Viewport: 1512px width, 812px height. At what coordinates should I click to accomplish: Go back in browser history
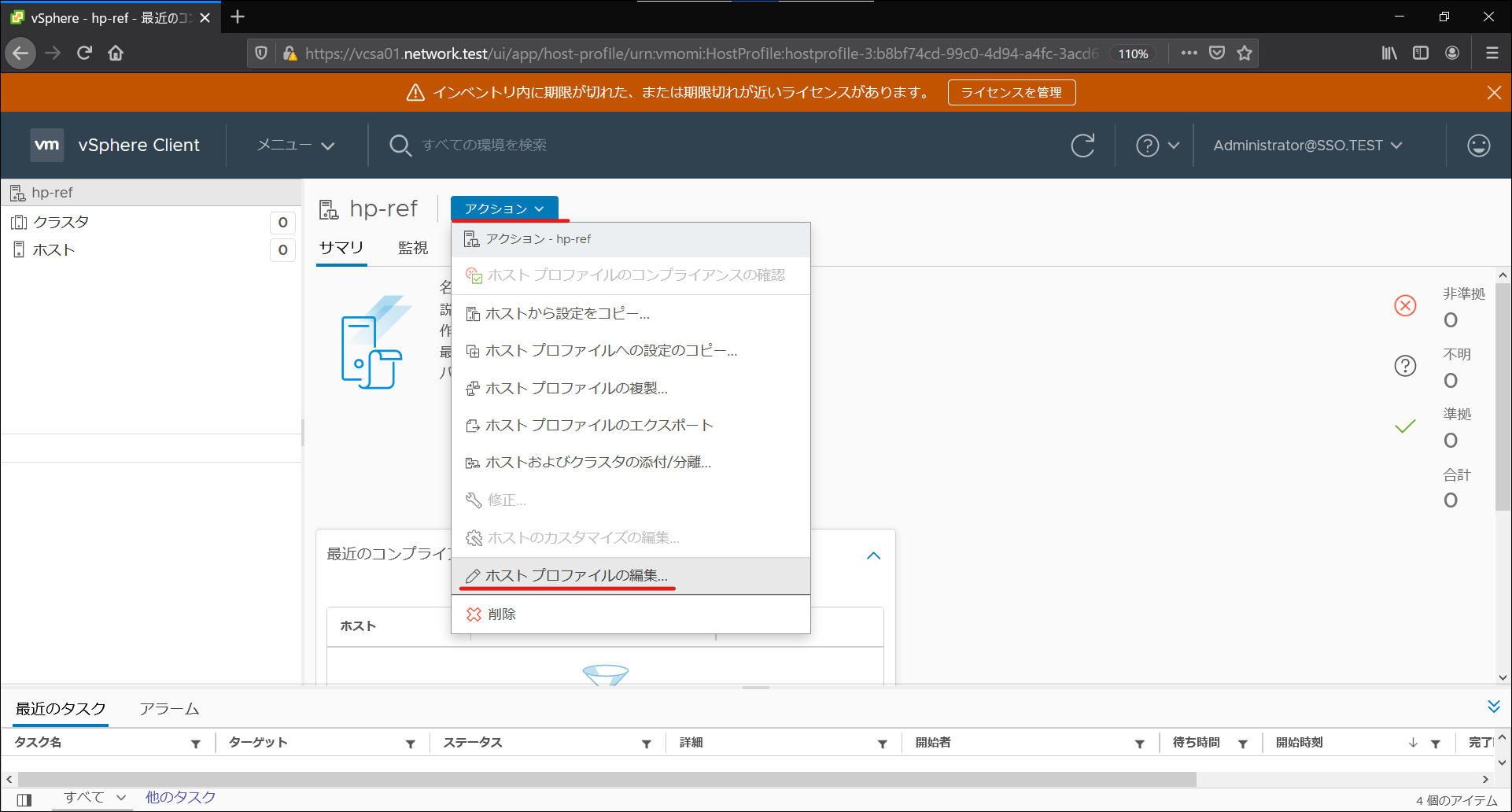click(20, 53)
